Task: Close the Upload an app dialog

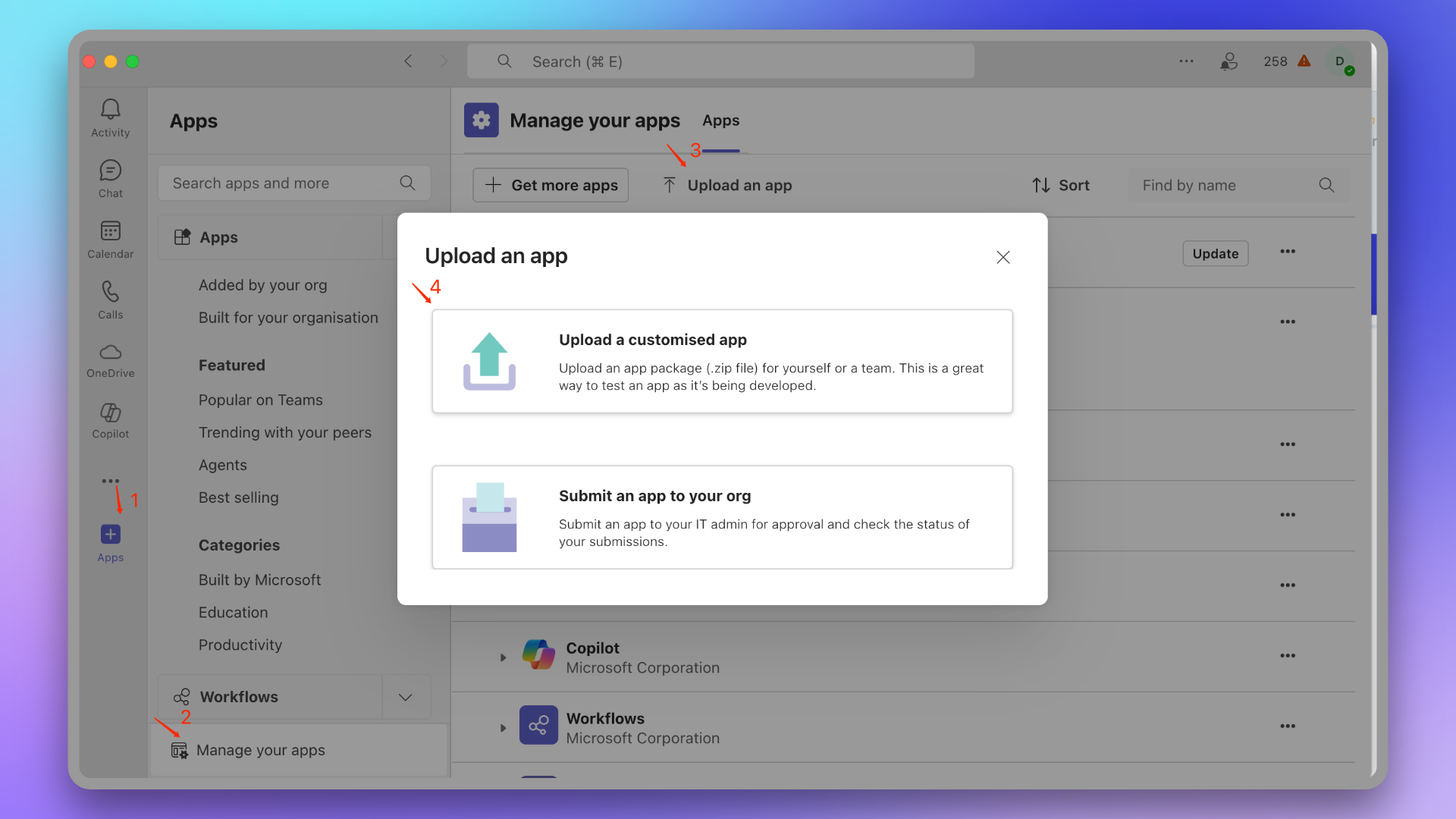Action: [1003, 257]
